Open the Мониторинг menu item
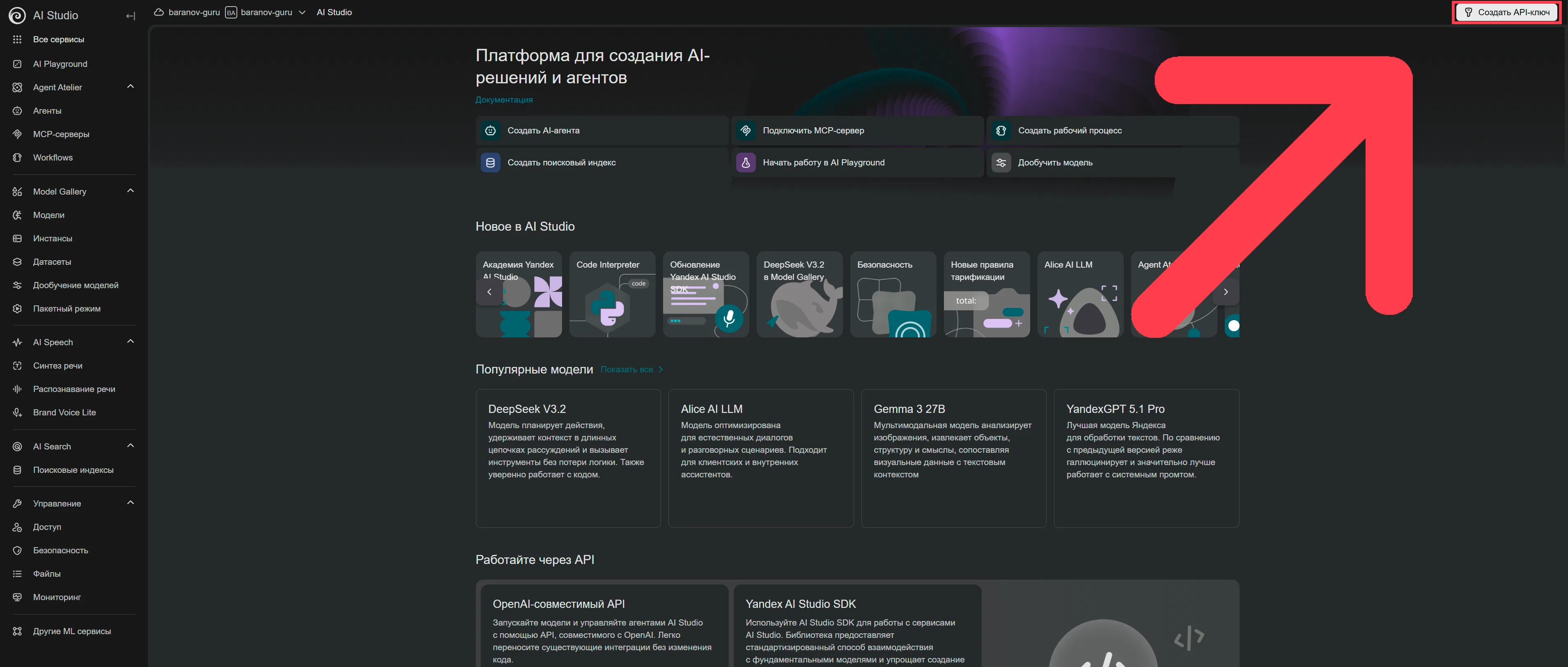 click(x=73, y=597)
